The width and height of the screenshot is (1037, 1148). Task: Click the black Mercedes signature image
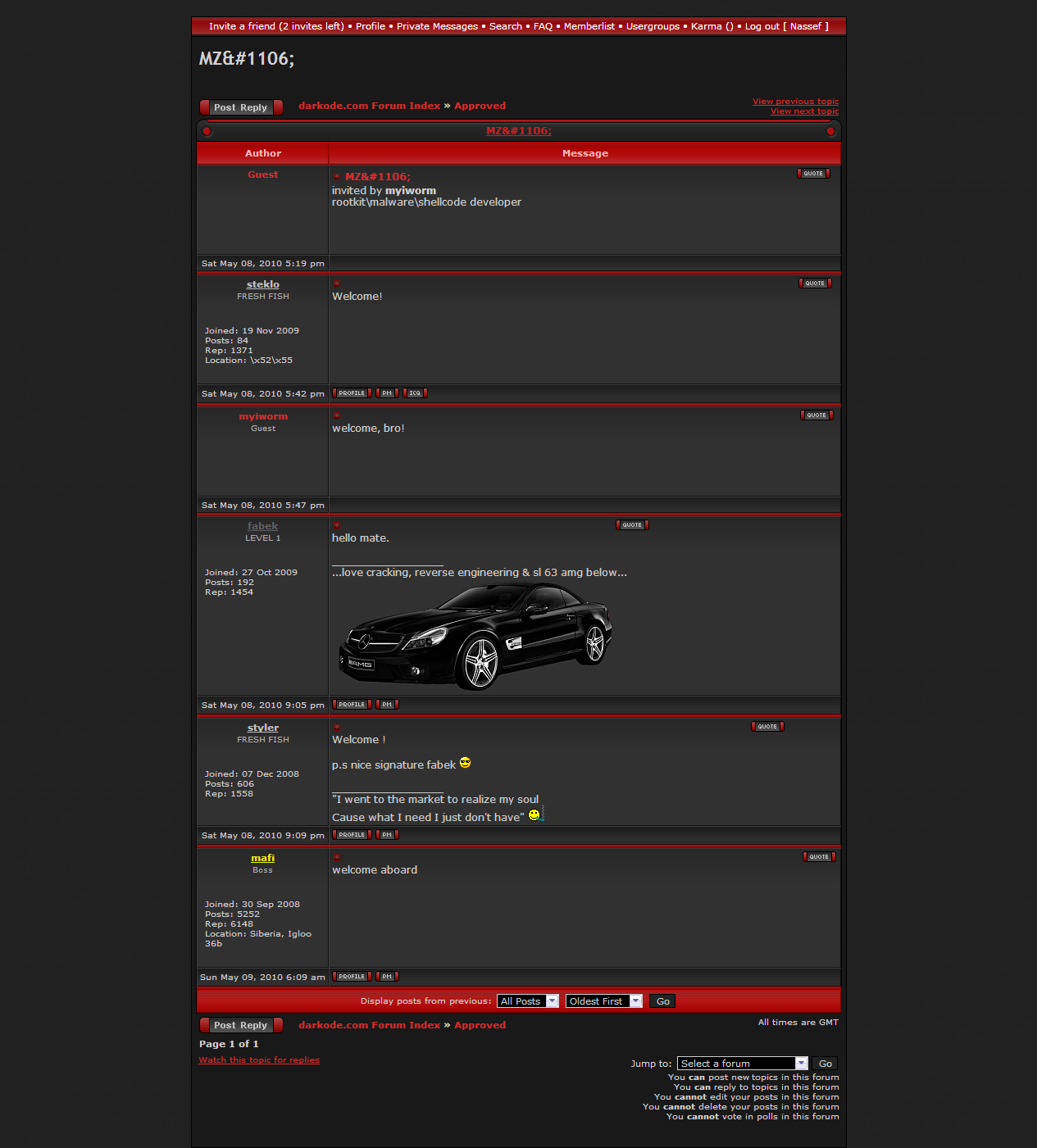click(475, 636)
